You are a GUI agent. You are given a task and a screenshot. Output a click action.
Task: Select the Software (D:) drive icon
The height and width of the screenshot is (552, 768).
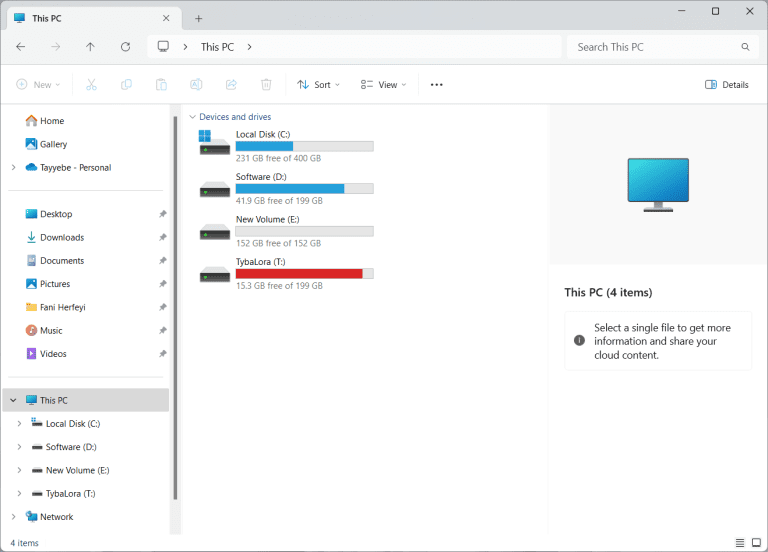tap(215, 189)
